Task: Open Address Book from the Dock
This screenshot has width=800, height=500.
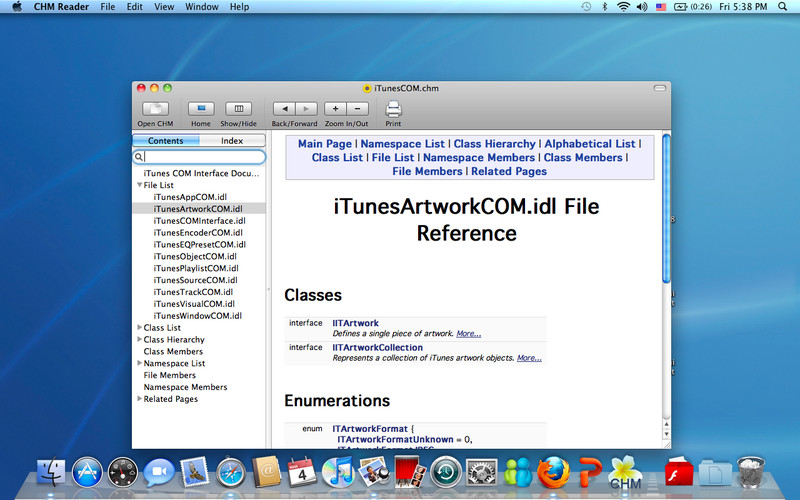Action: pos(266,472)
